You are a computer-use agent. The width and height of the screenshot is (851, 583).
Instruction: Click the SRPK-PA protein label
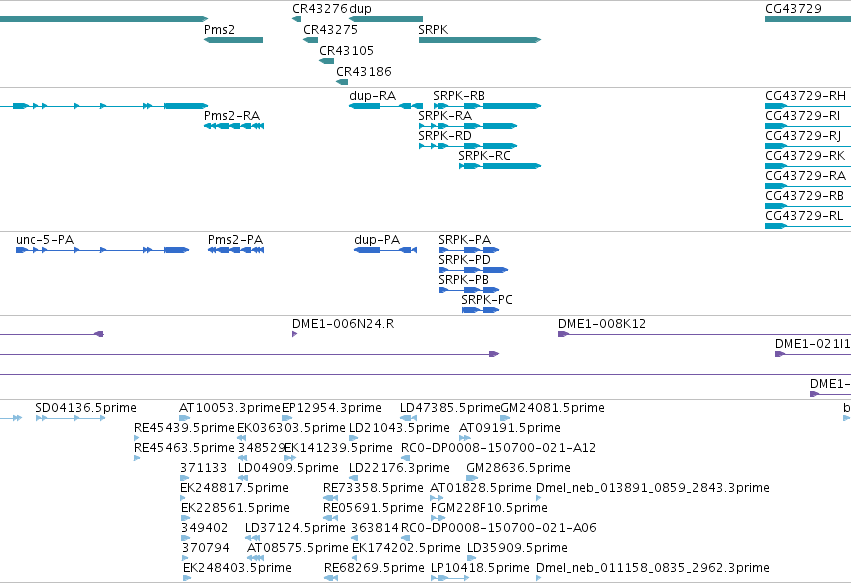tap(465, 240)
